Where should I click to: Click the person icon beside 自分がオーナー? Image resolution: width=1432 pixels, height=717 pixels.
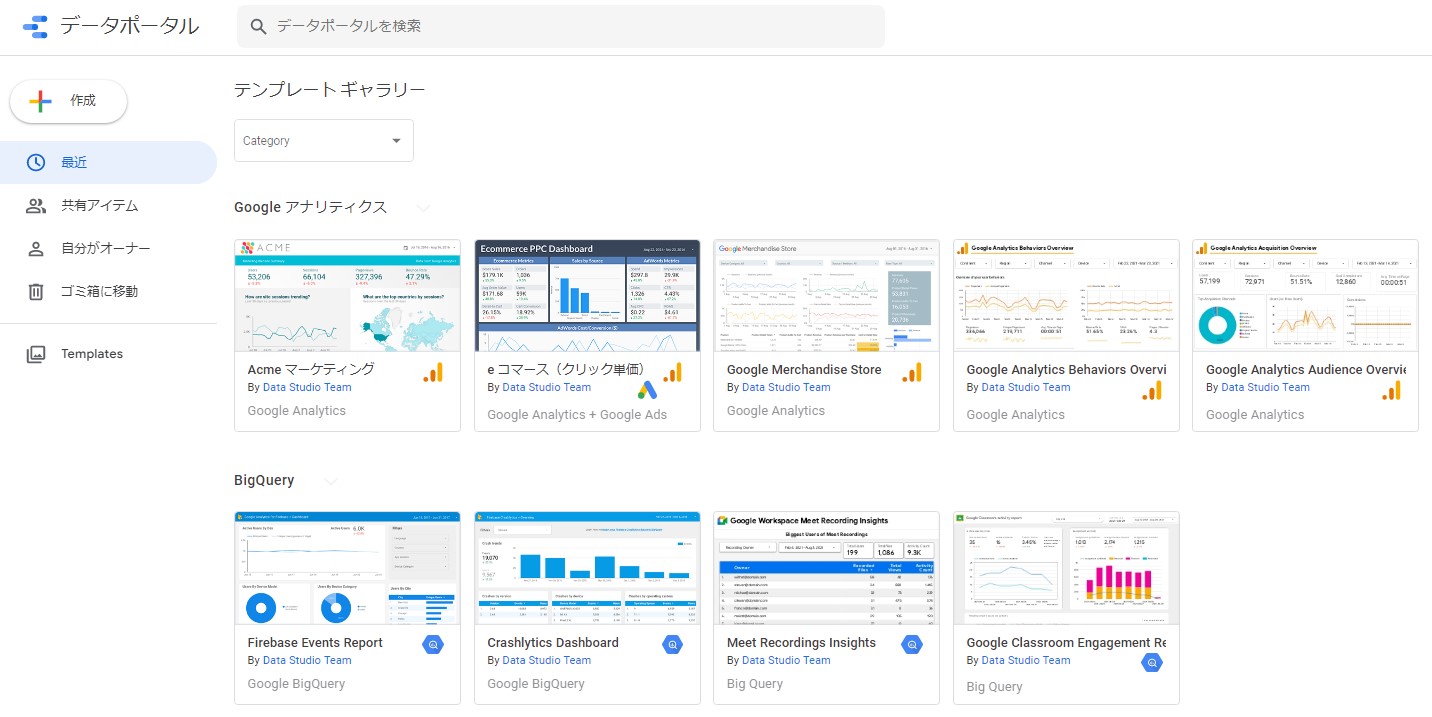tap(36, 249)
